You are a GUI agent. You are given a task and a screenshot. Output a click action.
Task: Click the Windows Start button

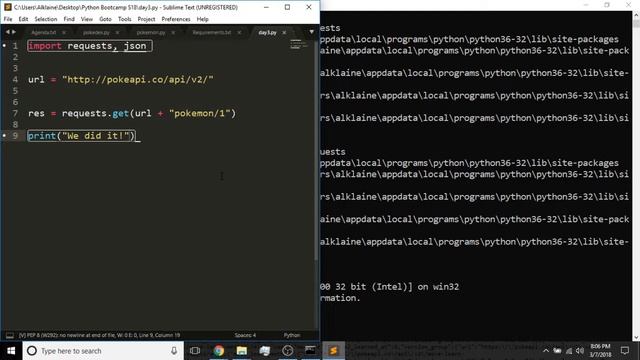[11, 351]
